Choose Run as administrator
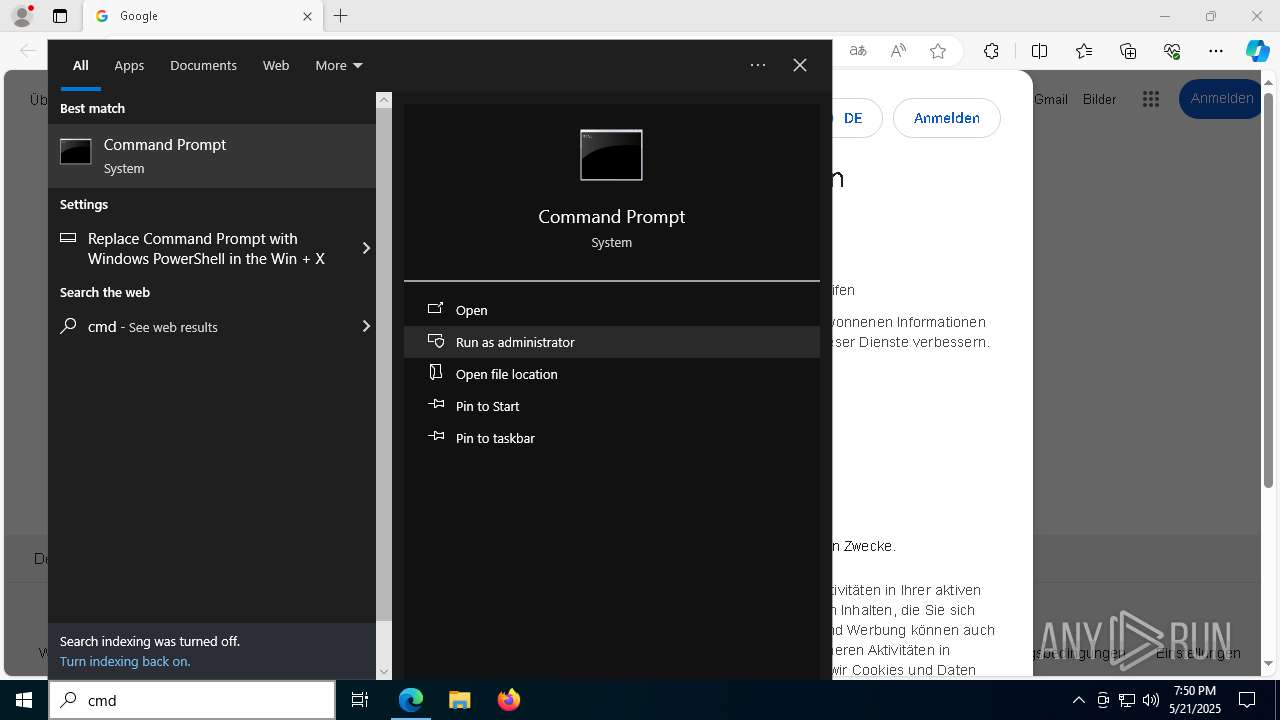The height and width of the screenshot is (720, 1280). click(x=611, y=342)
